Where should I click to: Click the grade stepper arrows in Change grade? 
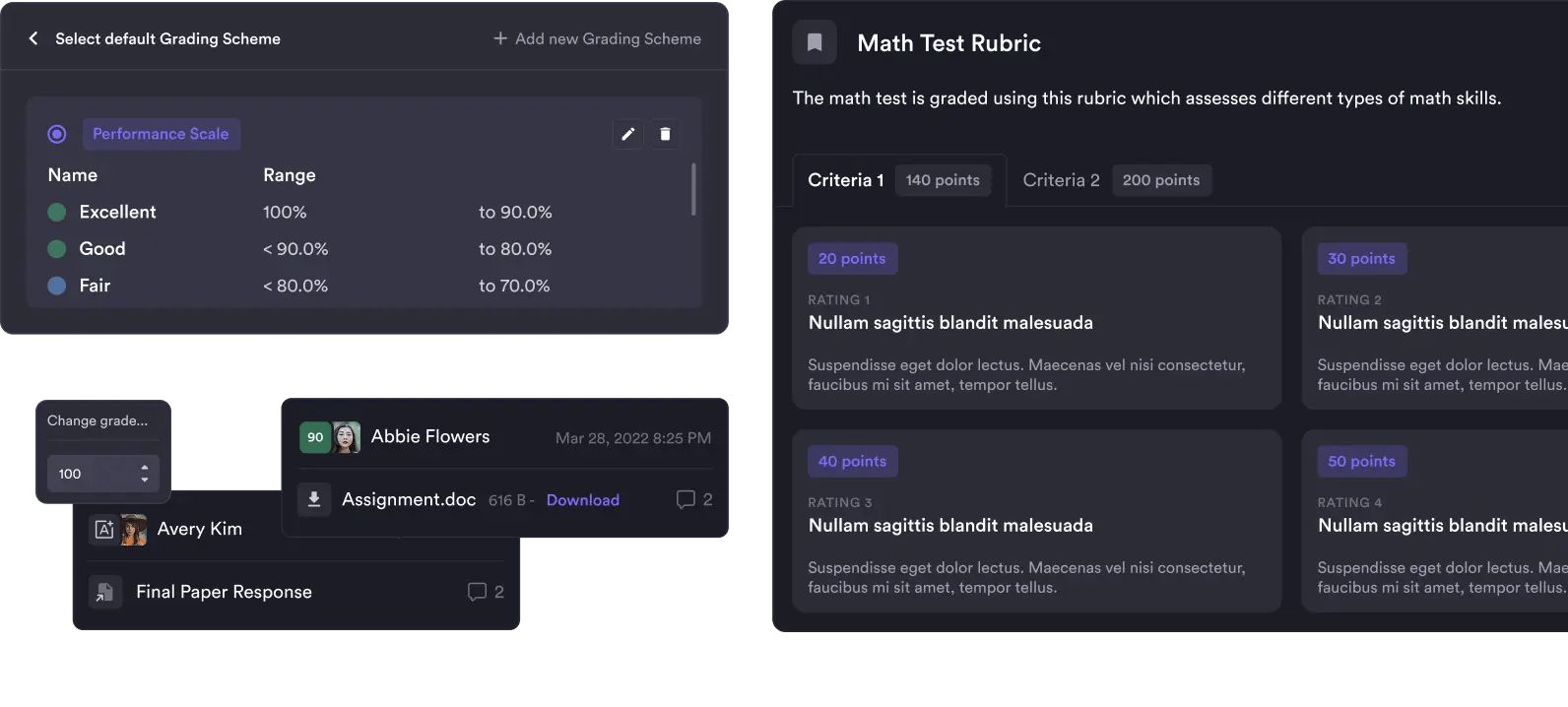[145, 474]
